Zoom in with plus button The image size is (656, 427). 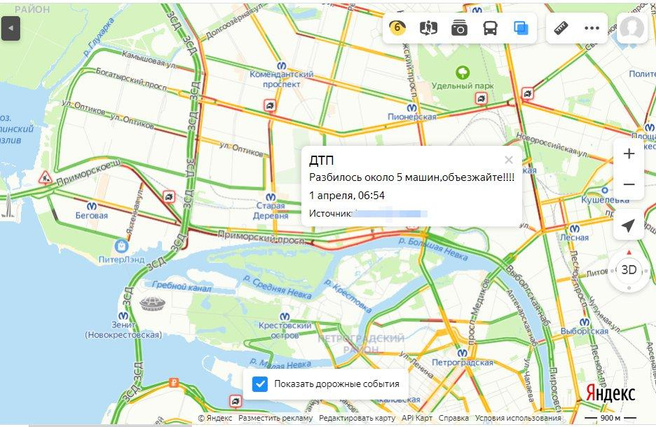tap(629, 154)
